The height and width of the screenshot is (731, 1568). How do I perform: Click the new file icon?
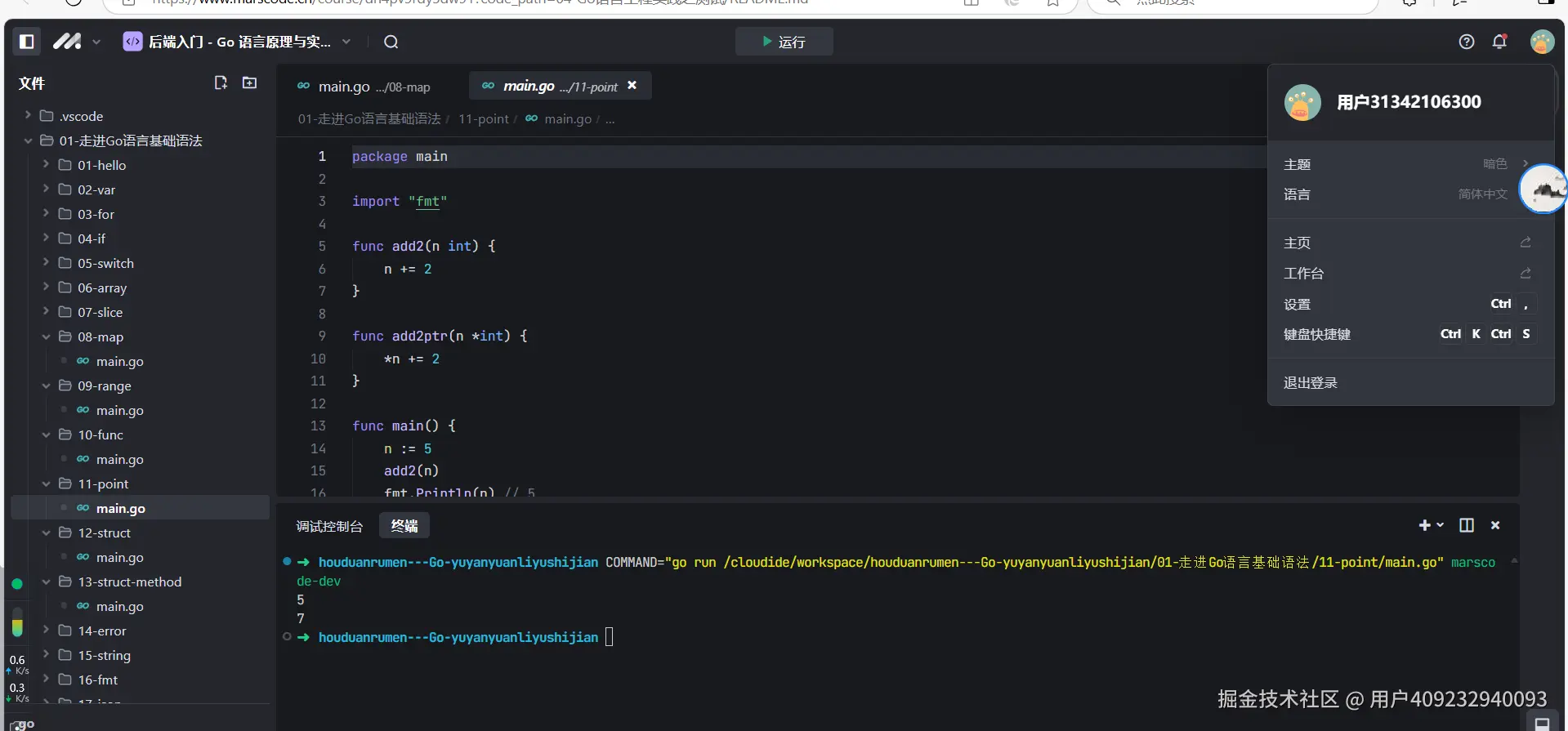[221, 83]
